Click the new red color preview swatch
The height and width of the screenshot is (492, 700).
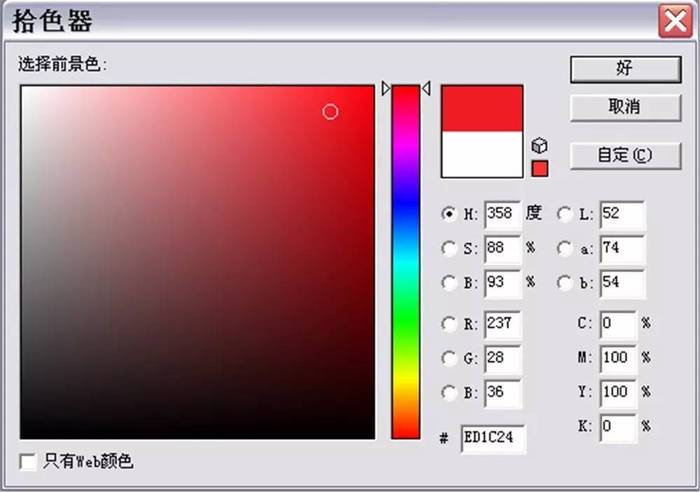[x=482, y=108]
